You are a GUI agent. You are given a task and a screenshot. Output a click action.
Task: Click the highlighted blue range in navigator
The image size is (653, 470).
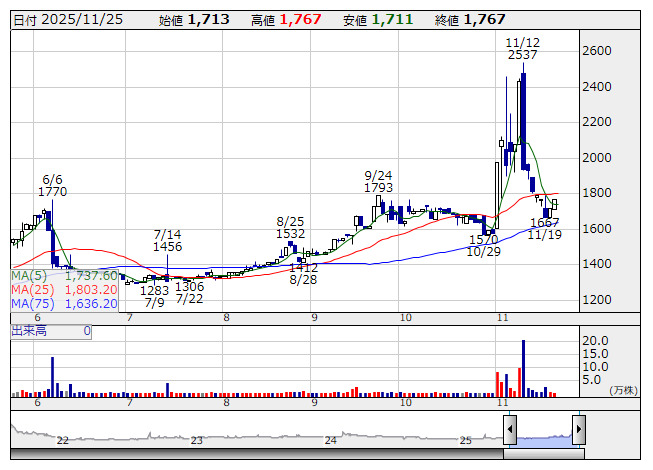tap(544, 435)
